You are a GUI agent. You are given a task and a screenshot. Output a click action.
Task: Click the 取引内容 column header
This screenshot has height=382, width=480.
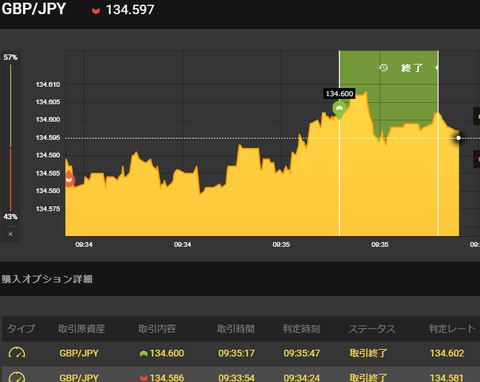tap(157, 329)
